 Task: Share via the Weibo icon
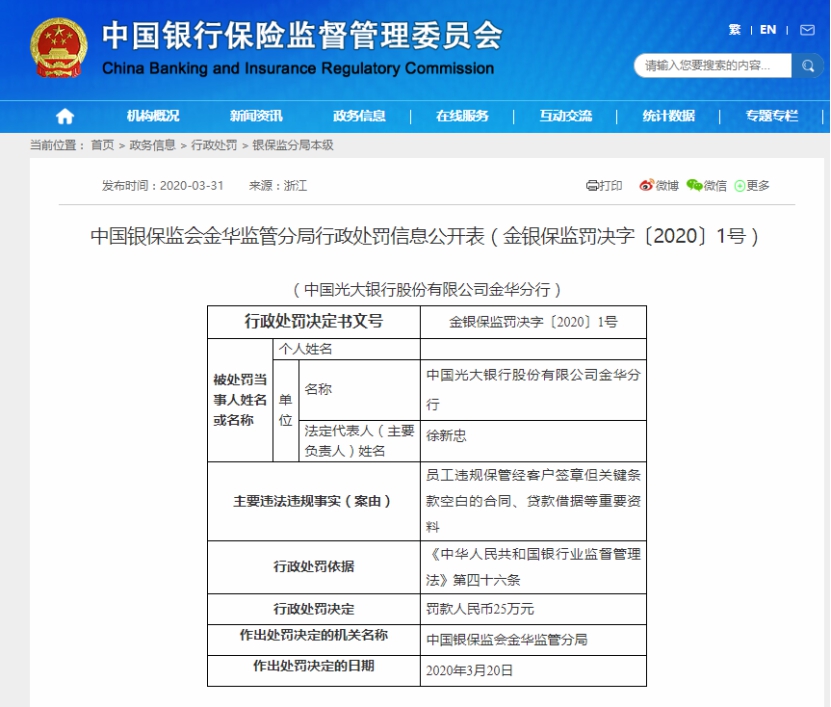click(646, 185)
